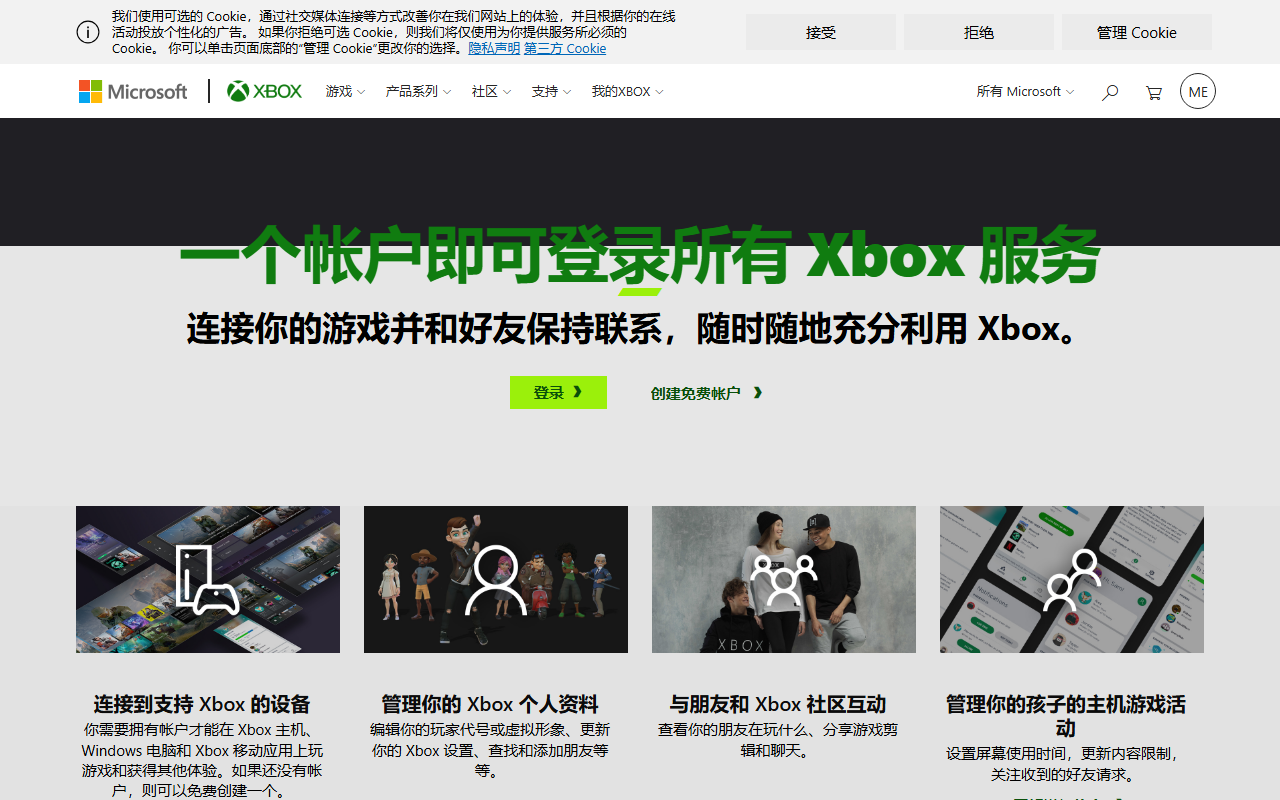Click the green 登录 button
This screenshot has width=1280, height=800.
[x=558, y=392]
